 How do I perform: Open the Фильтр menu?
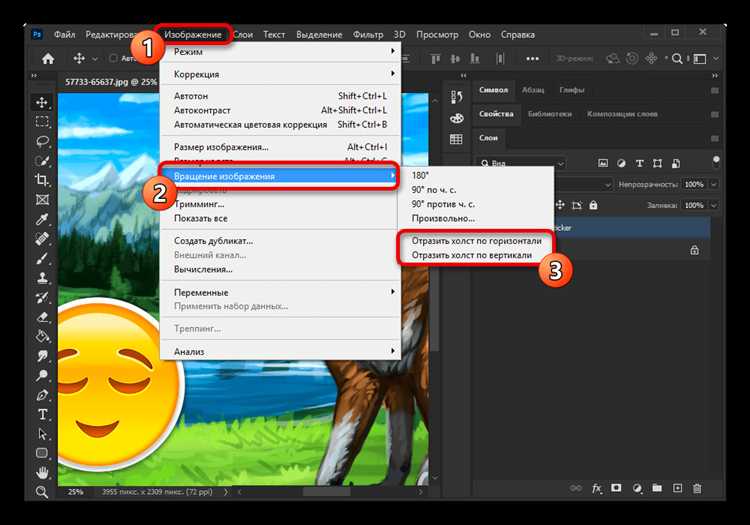(368, 34)
